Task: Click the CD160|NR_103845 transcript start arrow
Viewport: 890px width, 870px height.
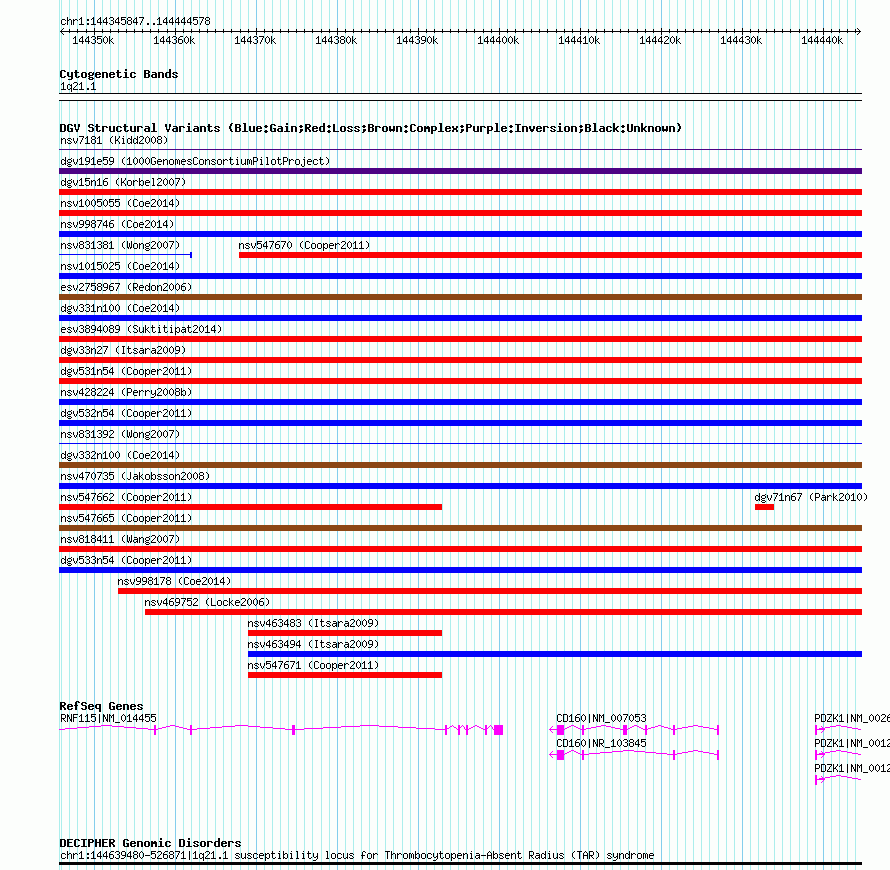Action: [553, 755]
